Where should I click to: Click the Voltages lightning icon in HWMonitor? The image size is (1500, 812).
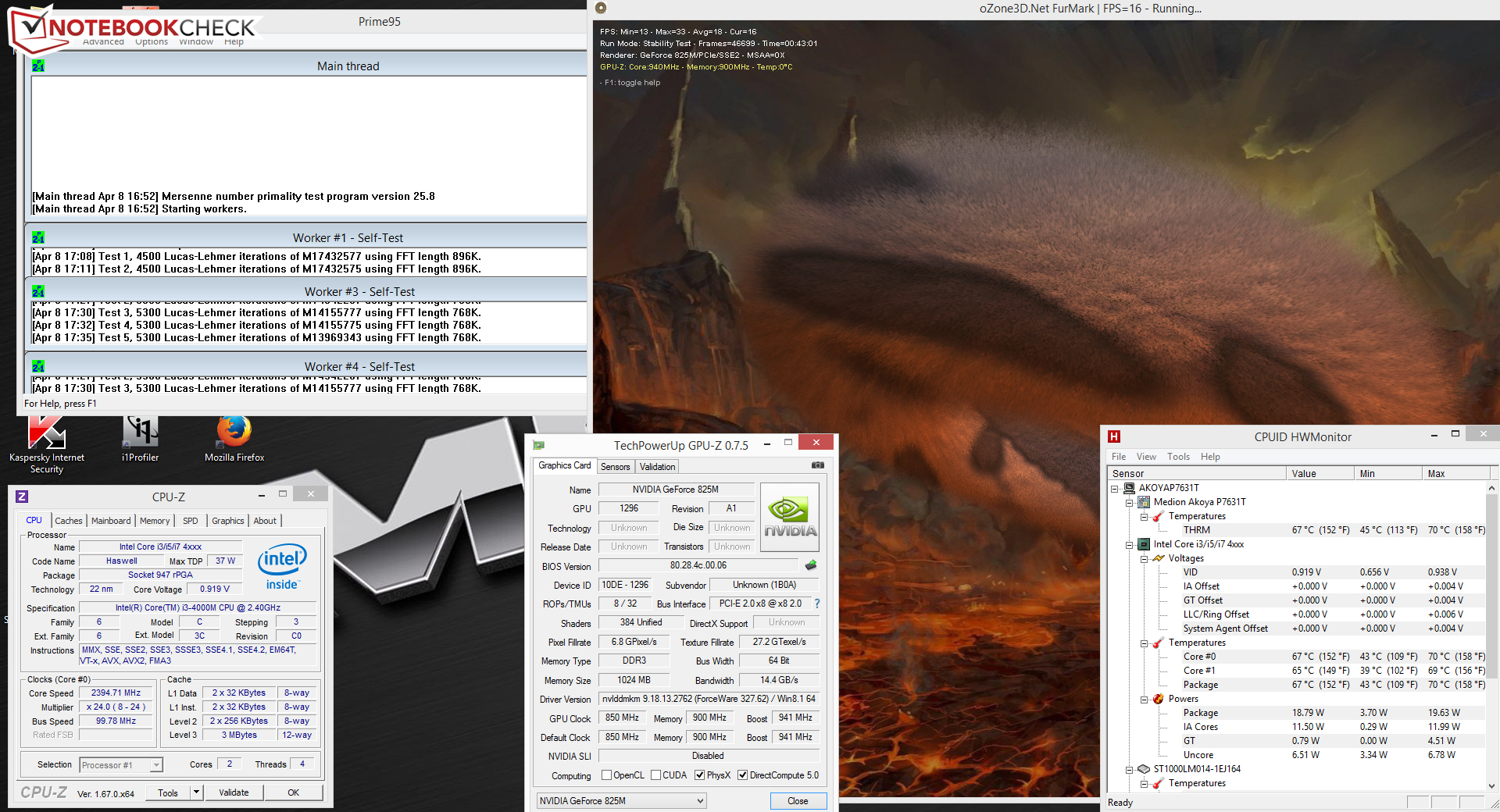click(1159, 558)
